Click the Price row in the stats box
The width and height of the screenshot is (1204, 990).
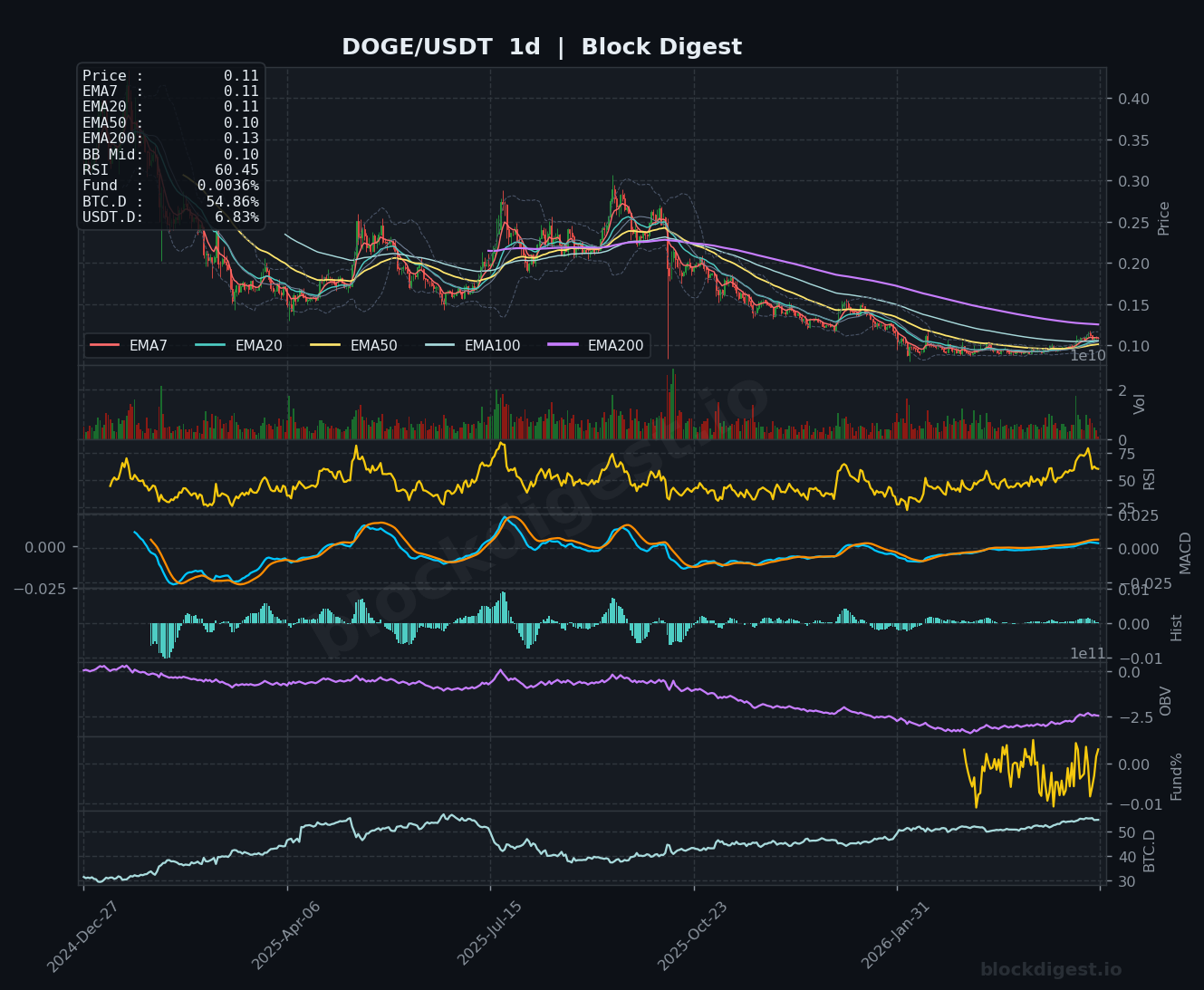tap(170, 76)
